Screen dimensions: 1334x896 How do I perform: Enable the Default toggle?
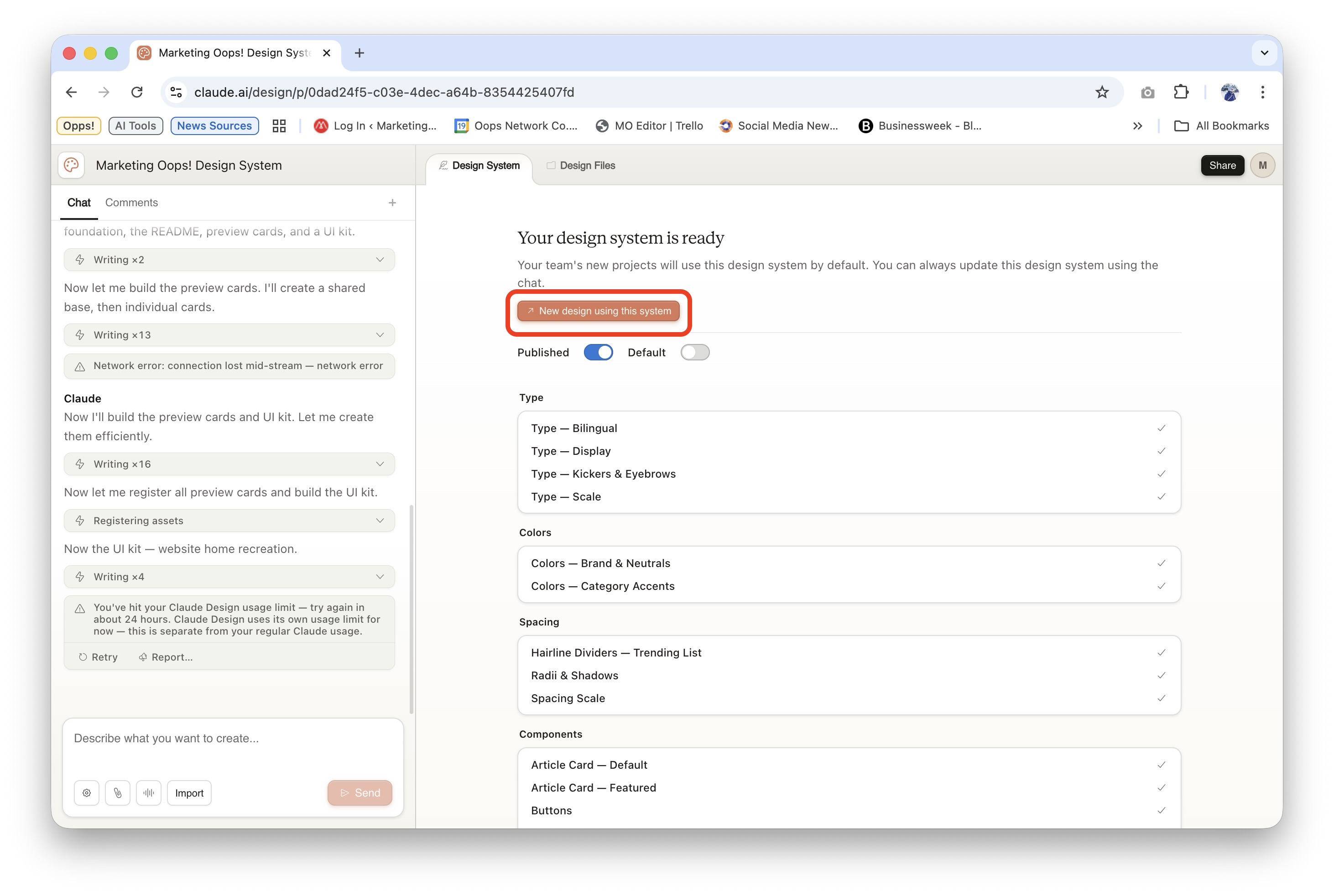pyautogui.click(x=694, y=353)
